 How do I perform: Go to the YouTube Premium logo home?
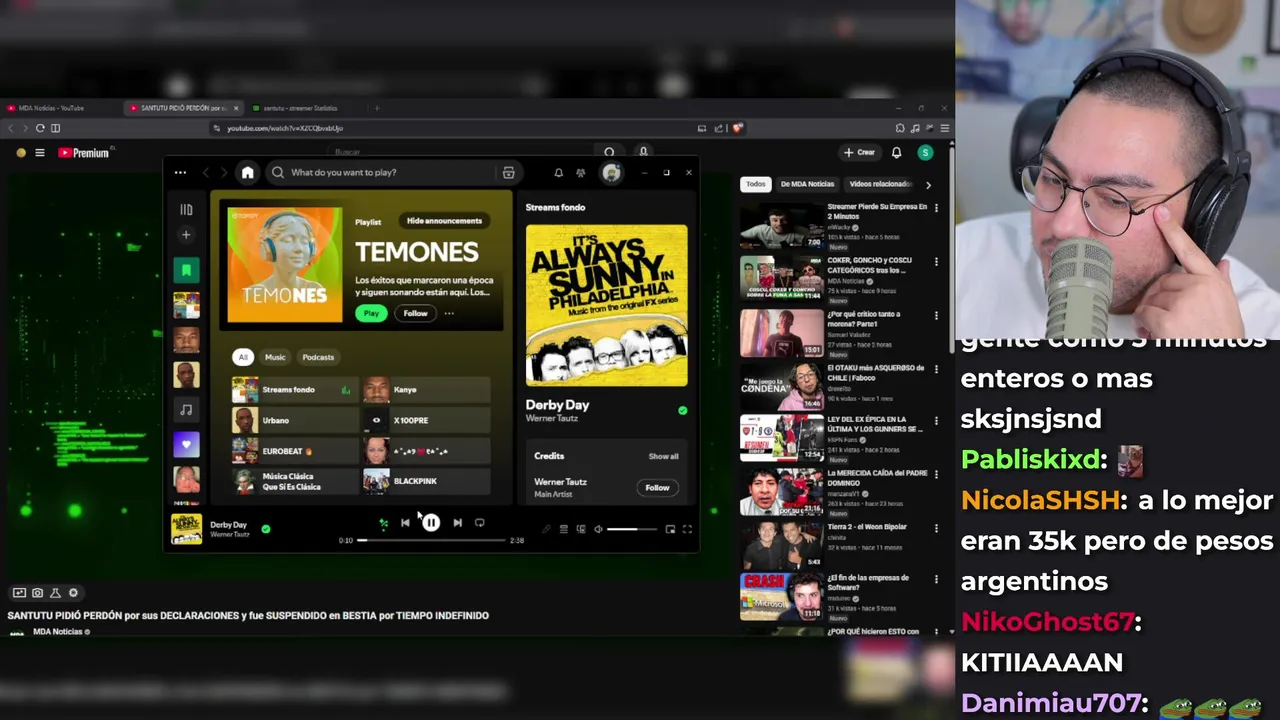(84, 153)
